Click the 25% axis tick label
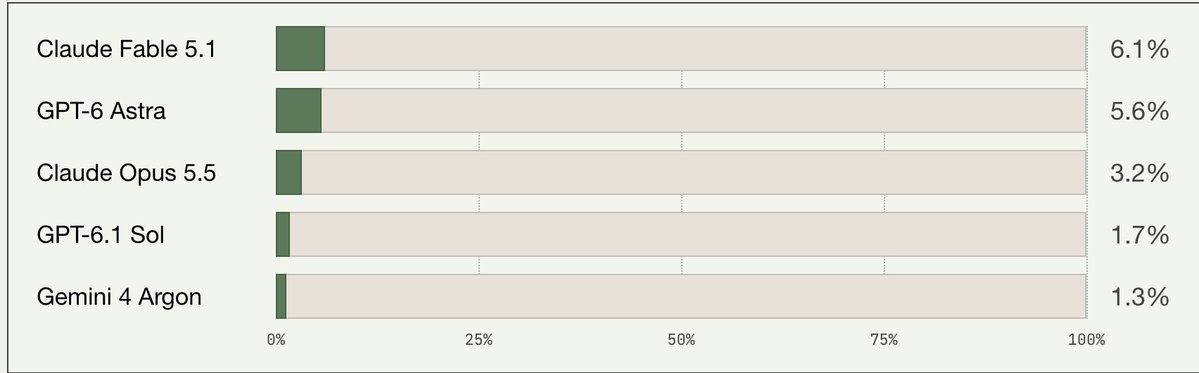 coord(479,340)
